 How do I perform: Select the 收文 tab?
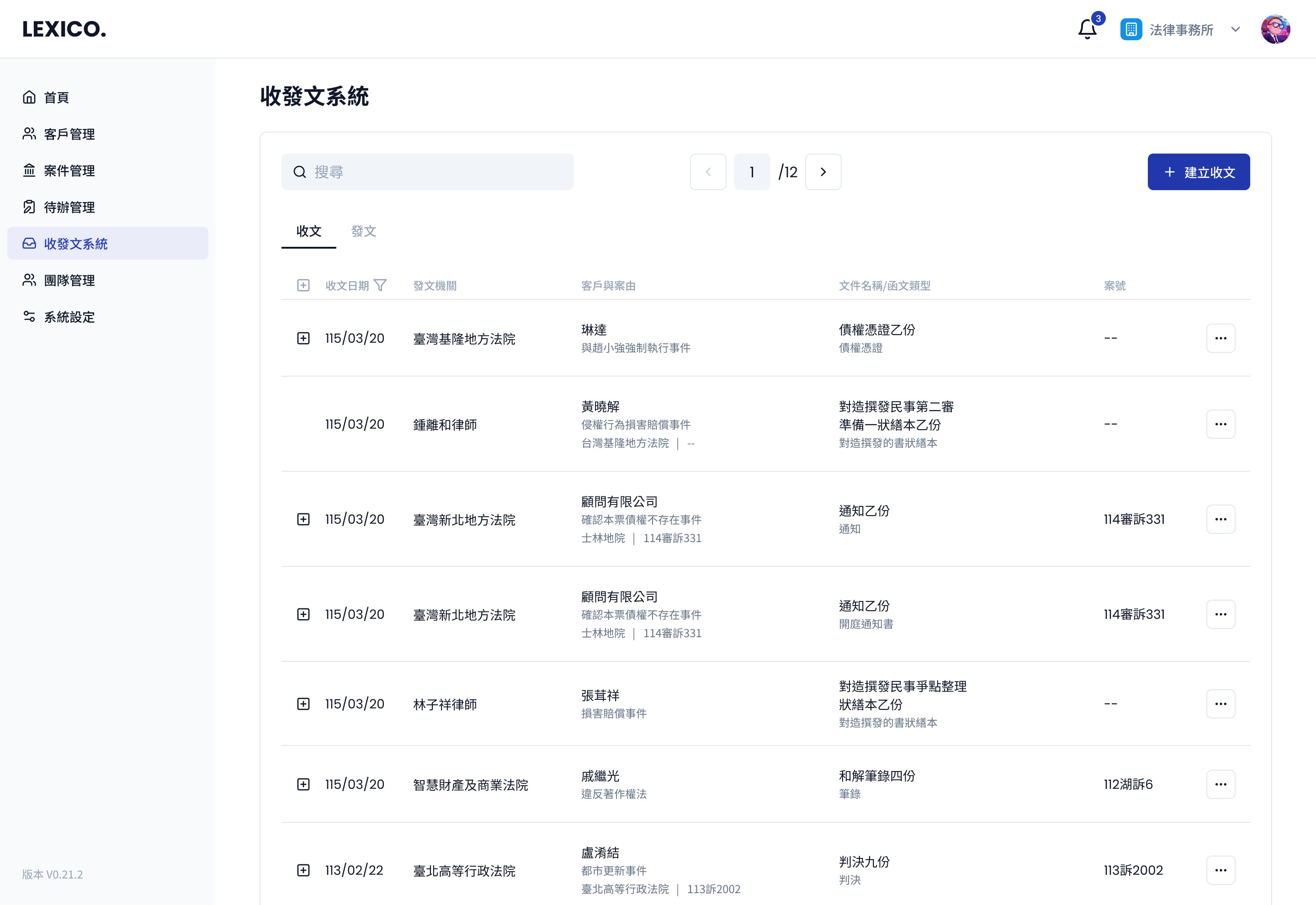[309, 231]
